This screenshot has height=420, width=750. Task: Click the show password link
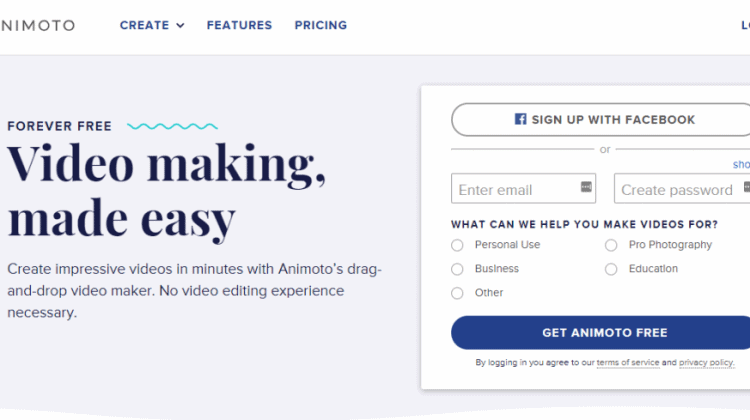741,165
